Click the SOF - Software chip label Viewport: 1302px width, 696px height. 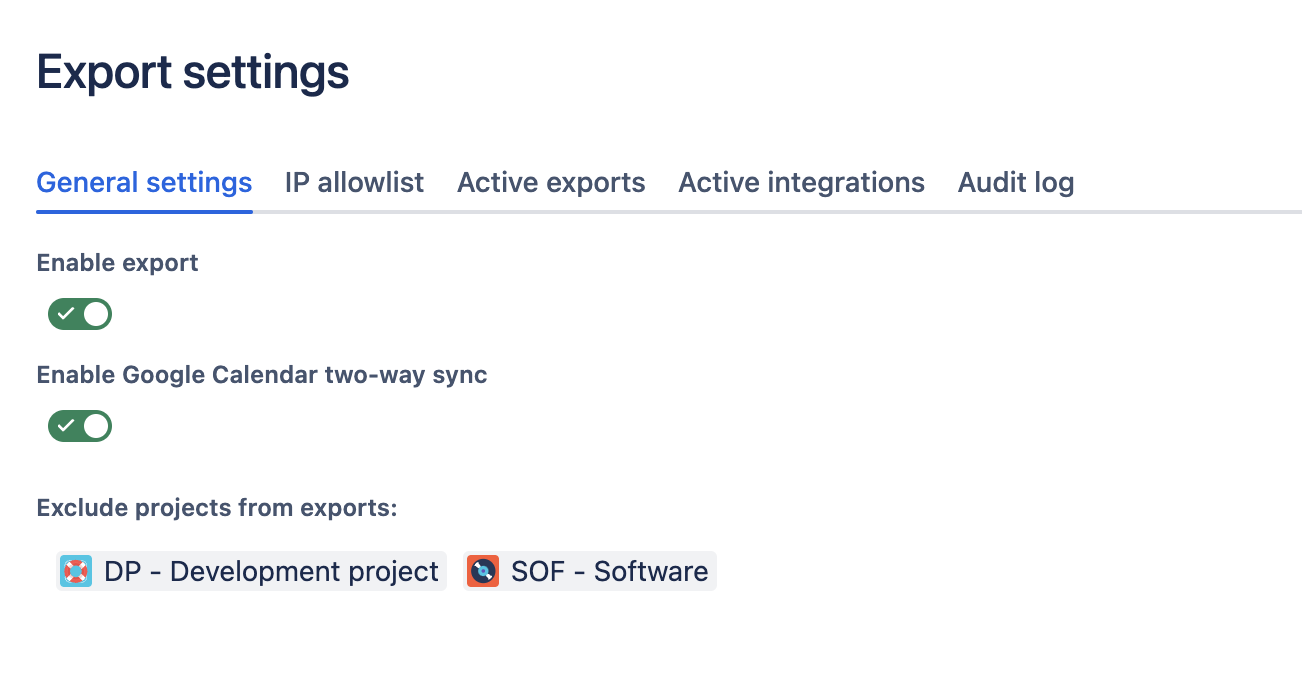point(609,571)
